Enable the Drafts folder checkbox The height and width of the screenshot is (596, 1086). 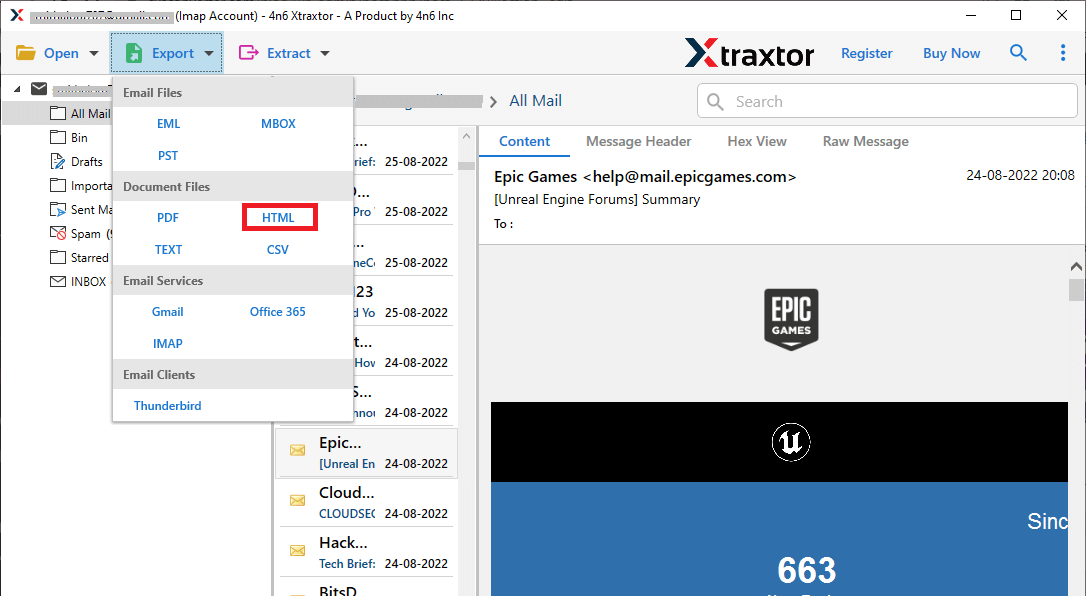click(x=57, y=161)
